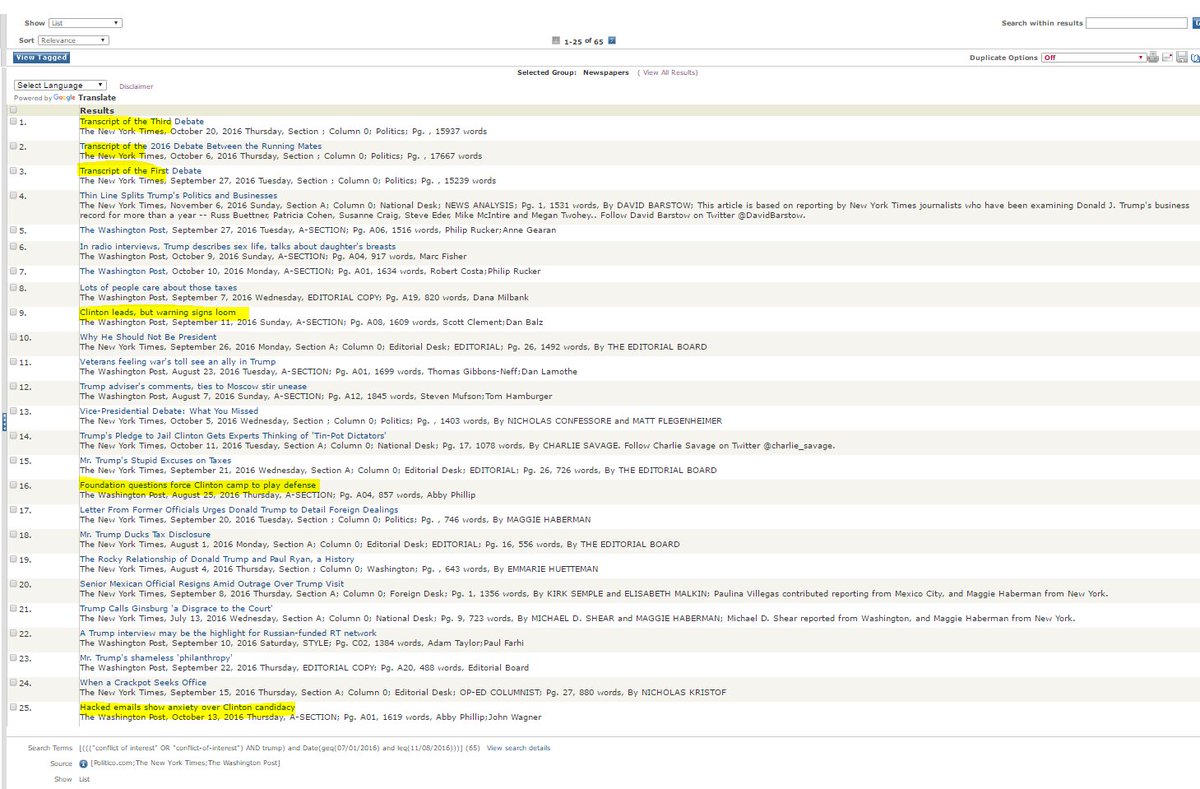The height and width of the screenshot is (789, 1200).
Task: Tick checkbox for result 16
Action: coord(13,485)
